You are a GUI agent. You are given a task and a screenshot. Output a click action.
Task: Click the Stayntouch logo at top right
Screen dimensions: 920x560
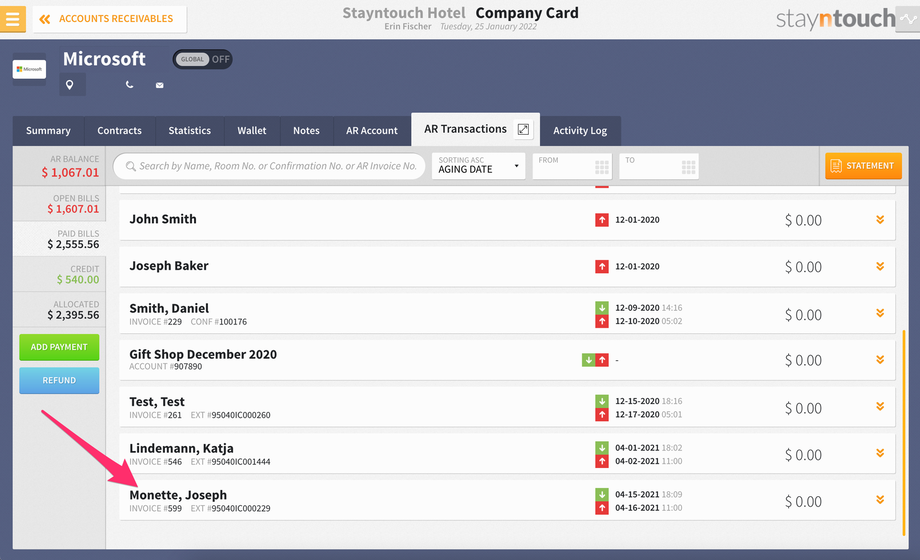[x=836, y=19]
